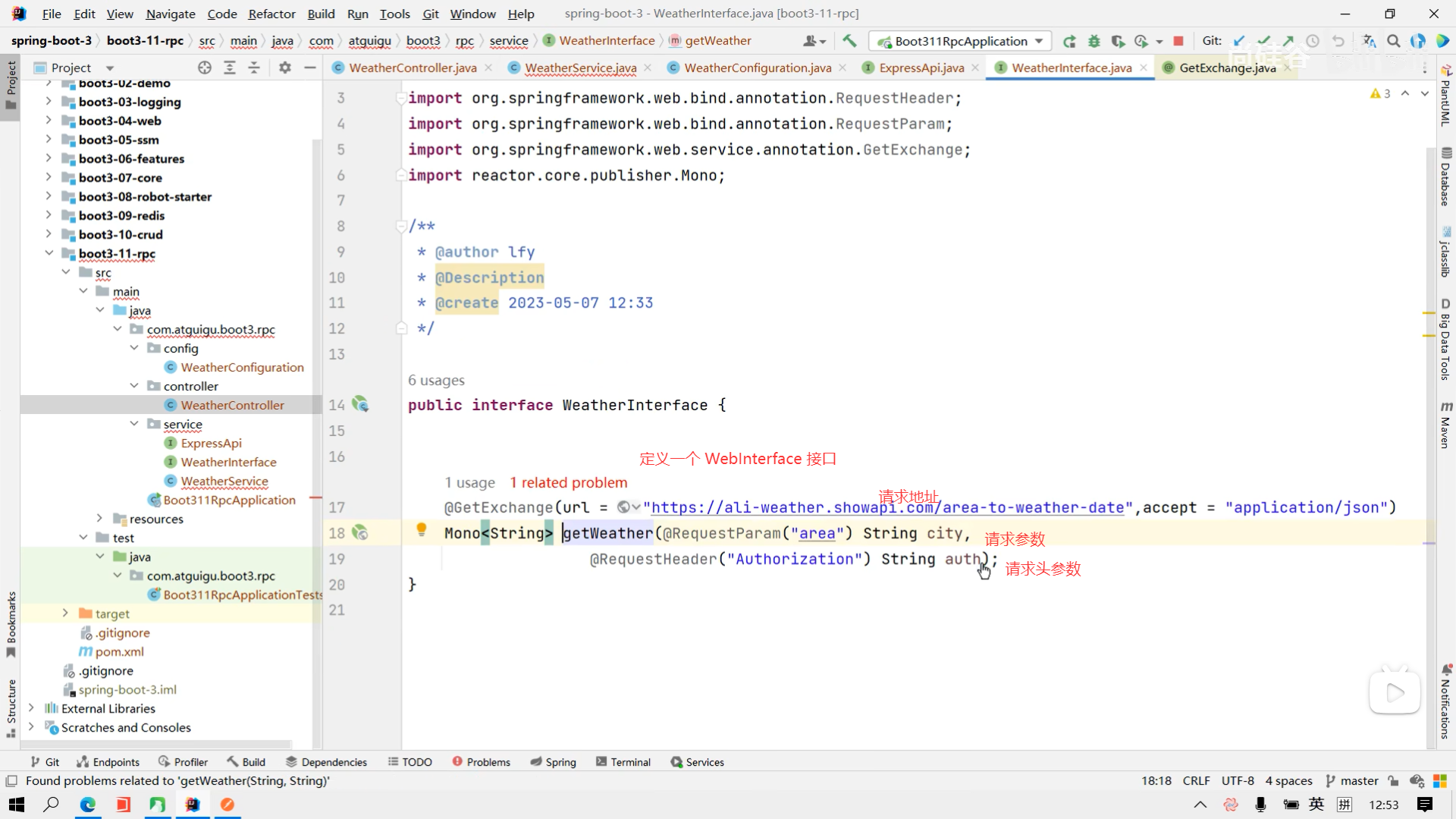Open WeatherConfiguration in project tree

tap(242, 367)
